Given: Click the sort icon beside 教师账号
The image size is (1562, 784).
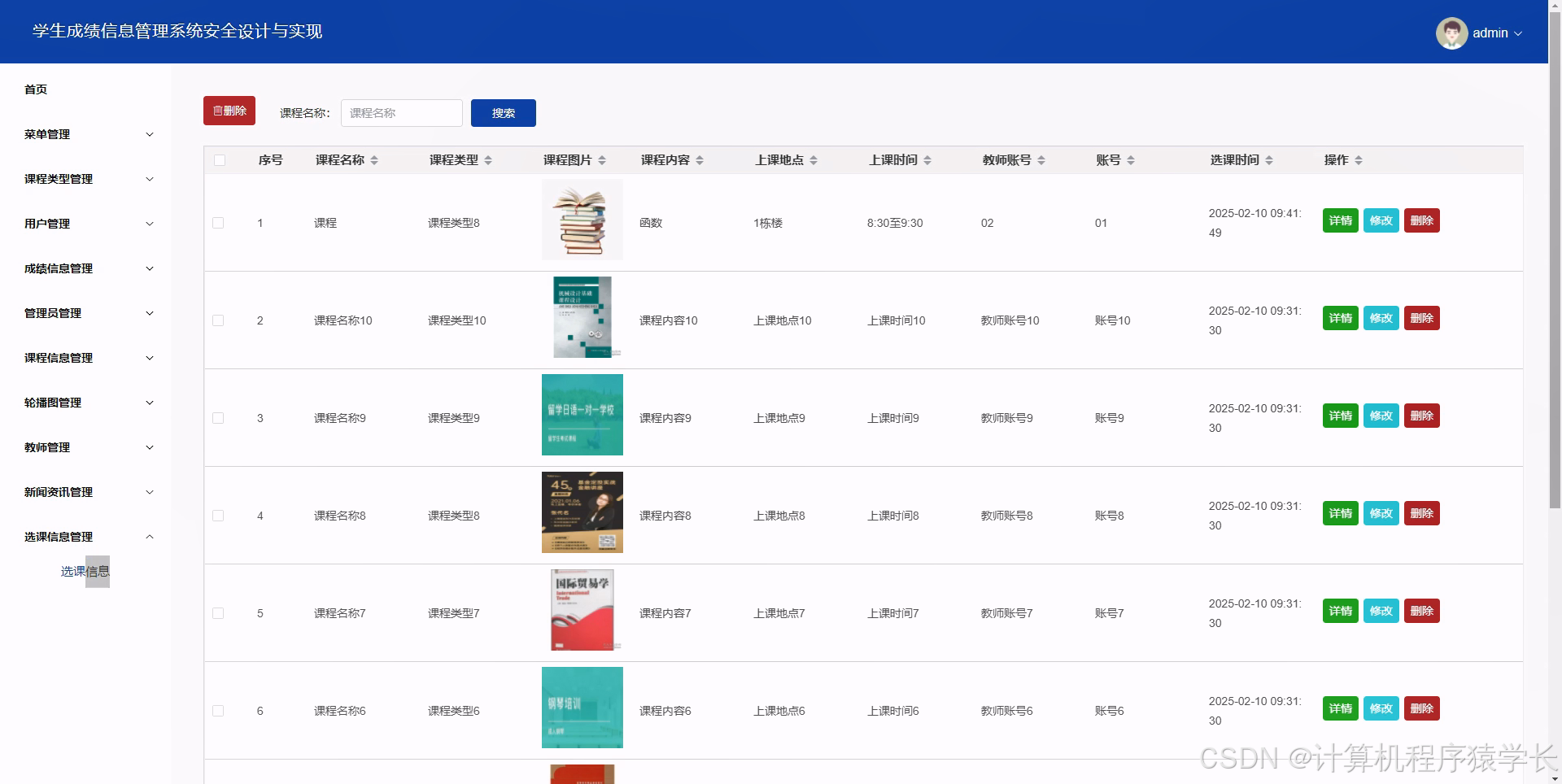Looking at the screenshot, I should pos(1044,160).
